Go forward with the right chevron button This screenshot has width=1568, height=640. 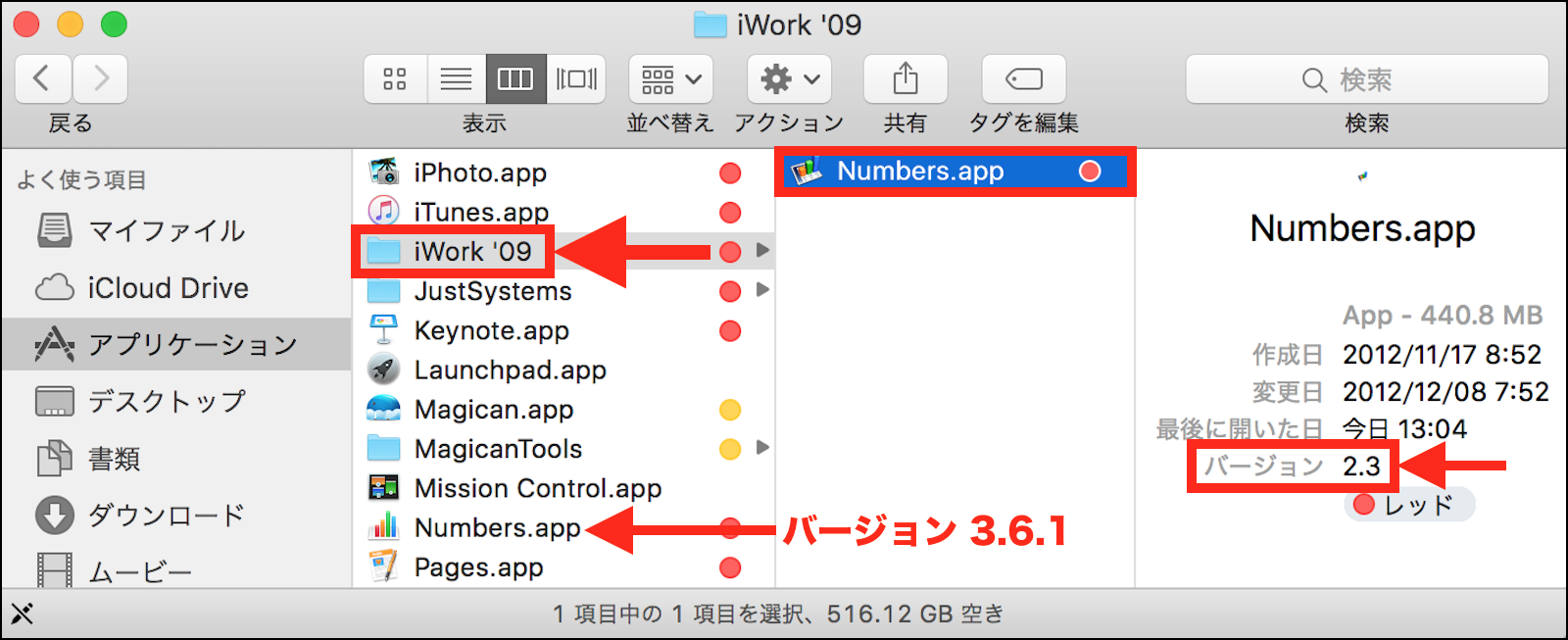click(100, 78)
